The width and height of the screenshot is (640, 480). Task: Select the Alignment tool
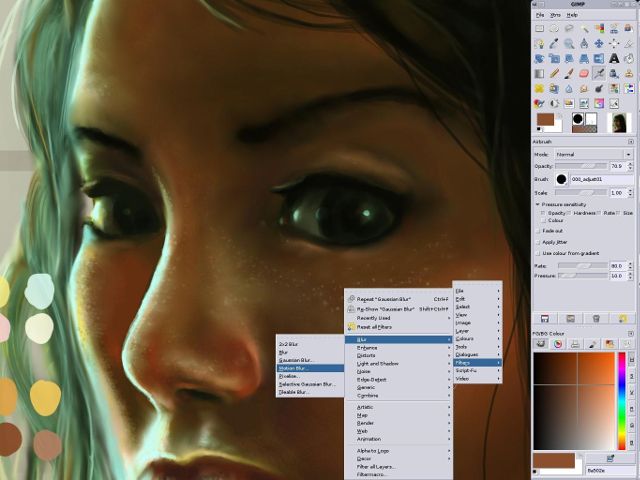[x=614, y=44]
